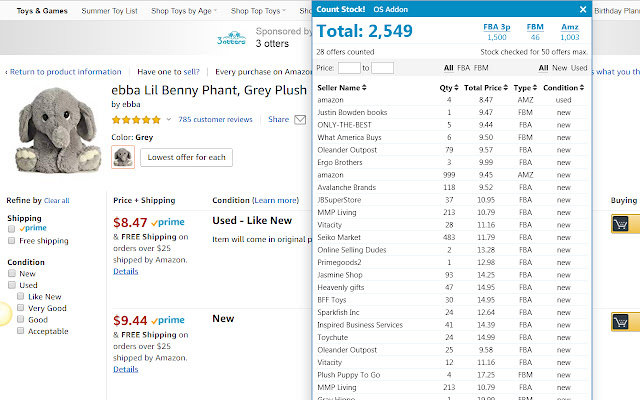Click the five-star rating icon
The width and height of the screenshot is (640, 400).
click(137, 120)
